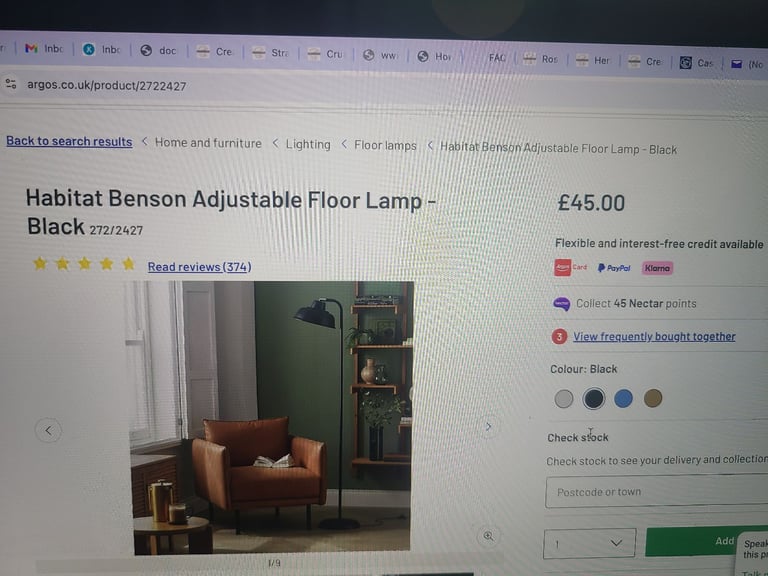Screen dimensions: 768x576
Task: Choose the gold colour variant
Action: pos(653,398)
